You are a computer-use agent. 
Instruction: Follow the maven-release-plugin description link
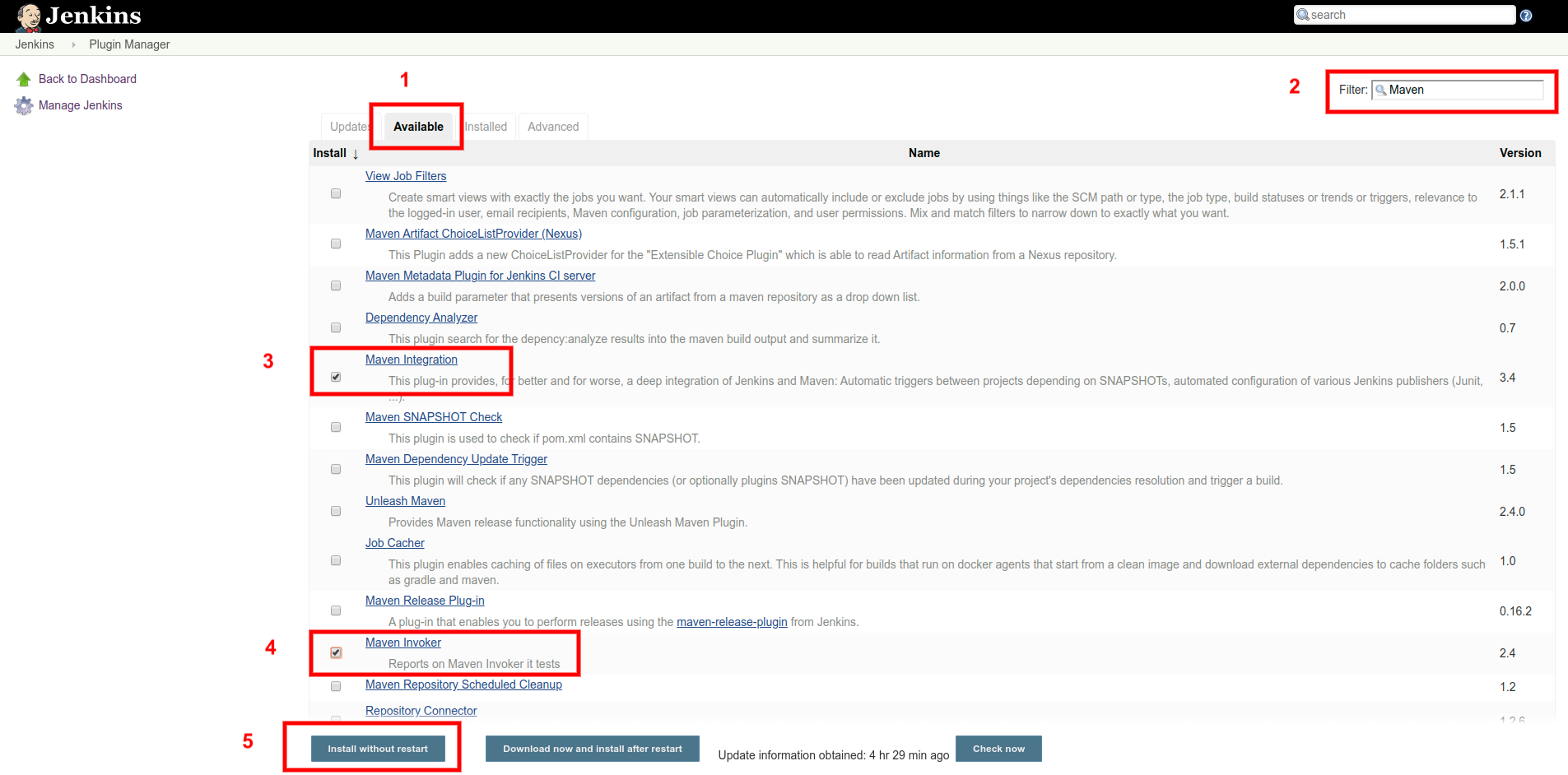coord(732,622)
